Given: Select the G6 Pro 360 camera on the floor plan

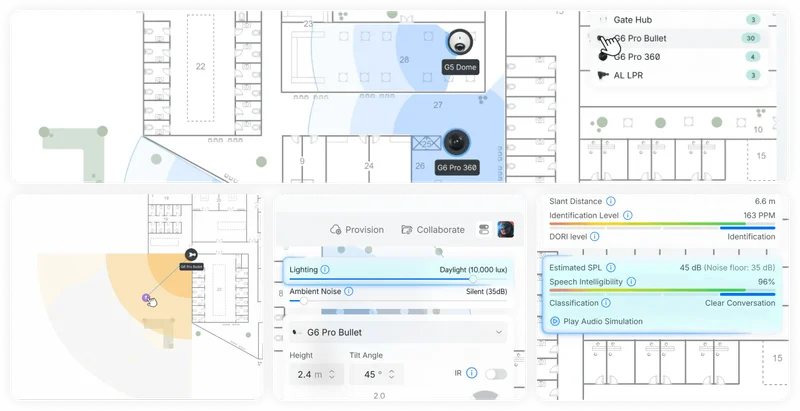Looking at the screenshot, I should [x=456, y=142].
